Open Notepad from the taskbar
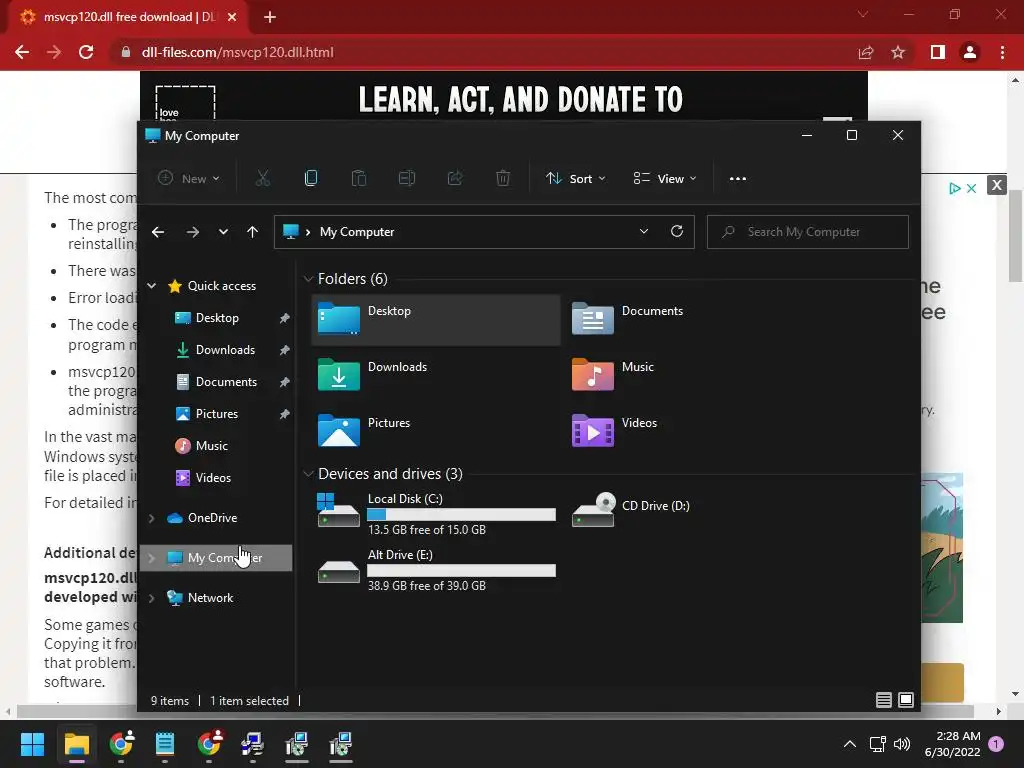 165,744
